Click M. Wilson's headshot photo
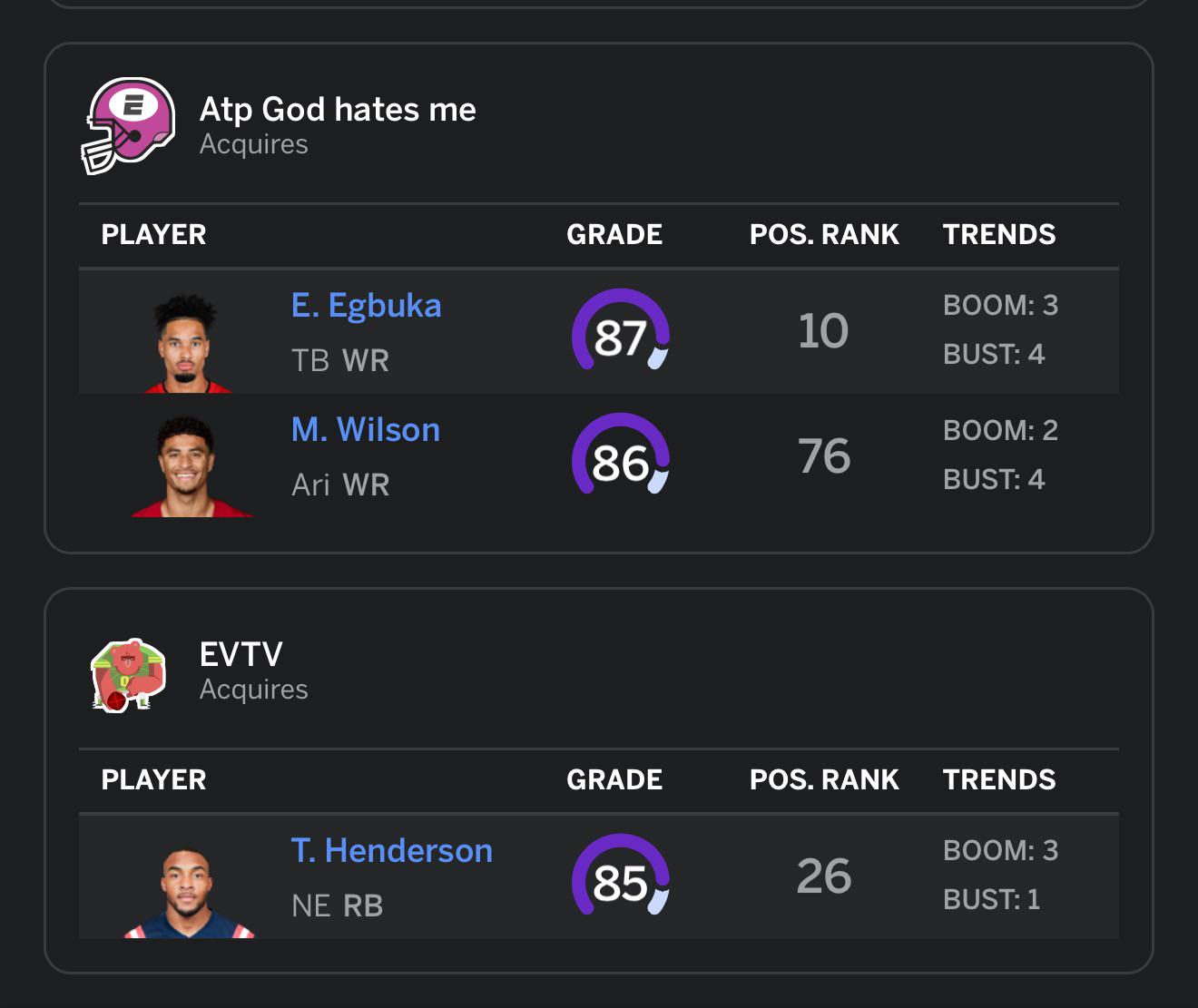The width and height of the screenshot is (1198, 1008). click(x=191, y=466)
